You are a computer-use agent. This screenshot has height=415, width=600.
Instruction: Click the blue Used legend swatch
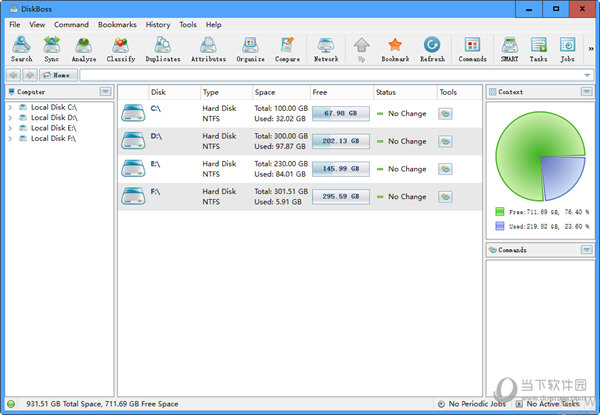500,226
